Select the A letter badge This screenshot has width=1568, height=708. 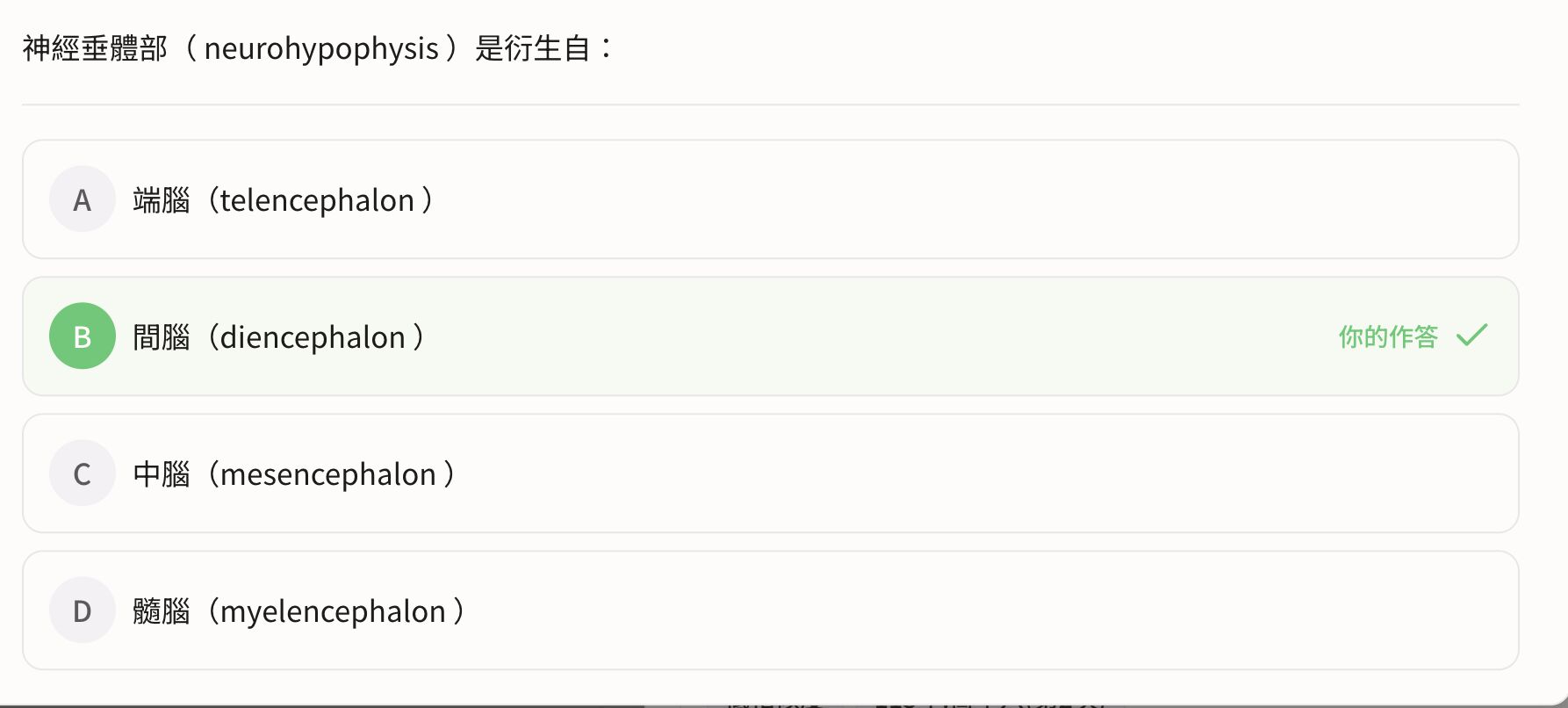[x=82, y=199]
